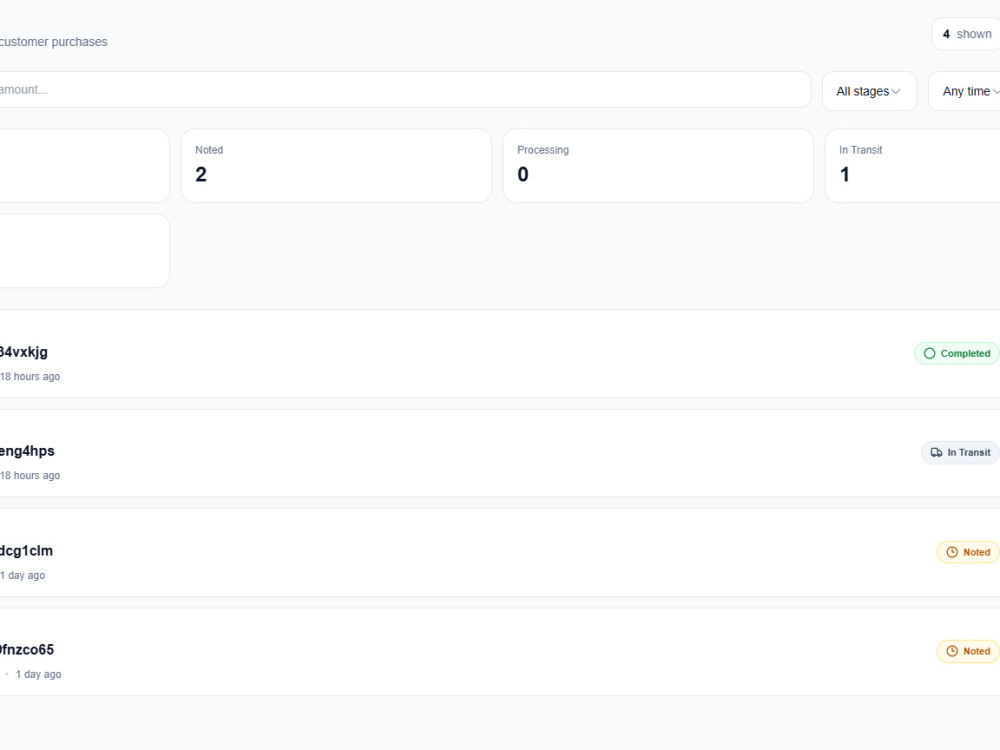Click the circle icon in Completed badge
The height and width of the screenshot is (750, 1000).
[x=930, y=353]
